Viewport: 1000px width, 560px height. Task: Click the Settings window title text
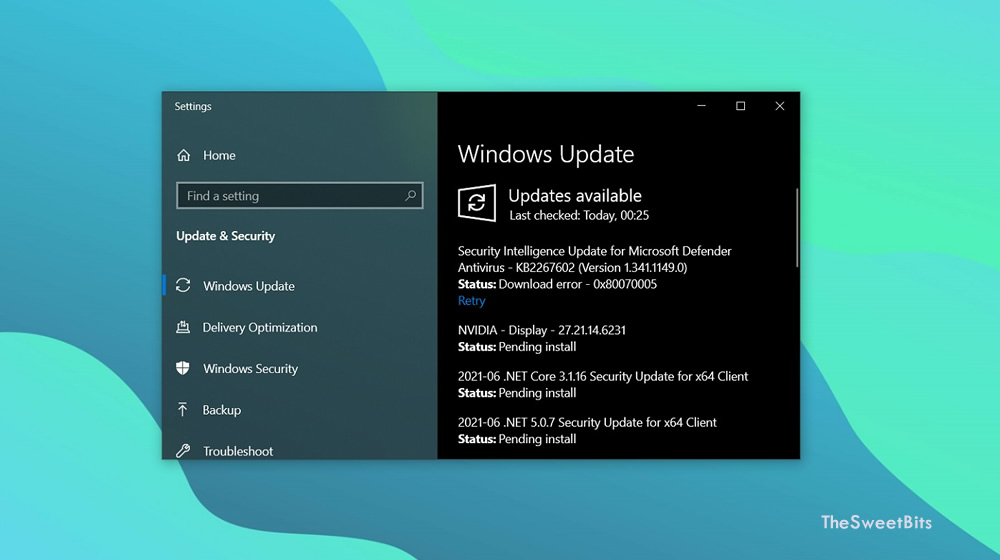pos(193,106)
